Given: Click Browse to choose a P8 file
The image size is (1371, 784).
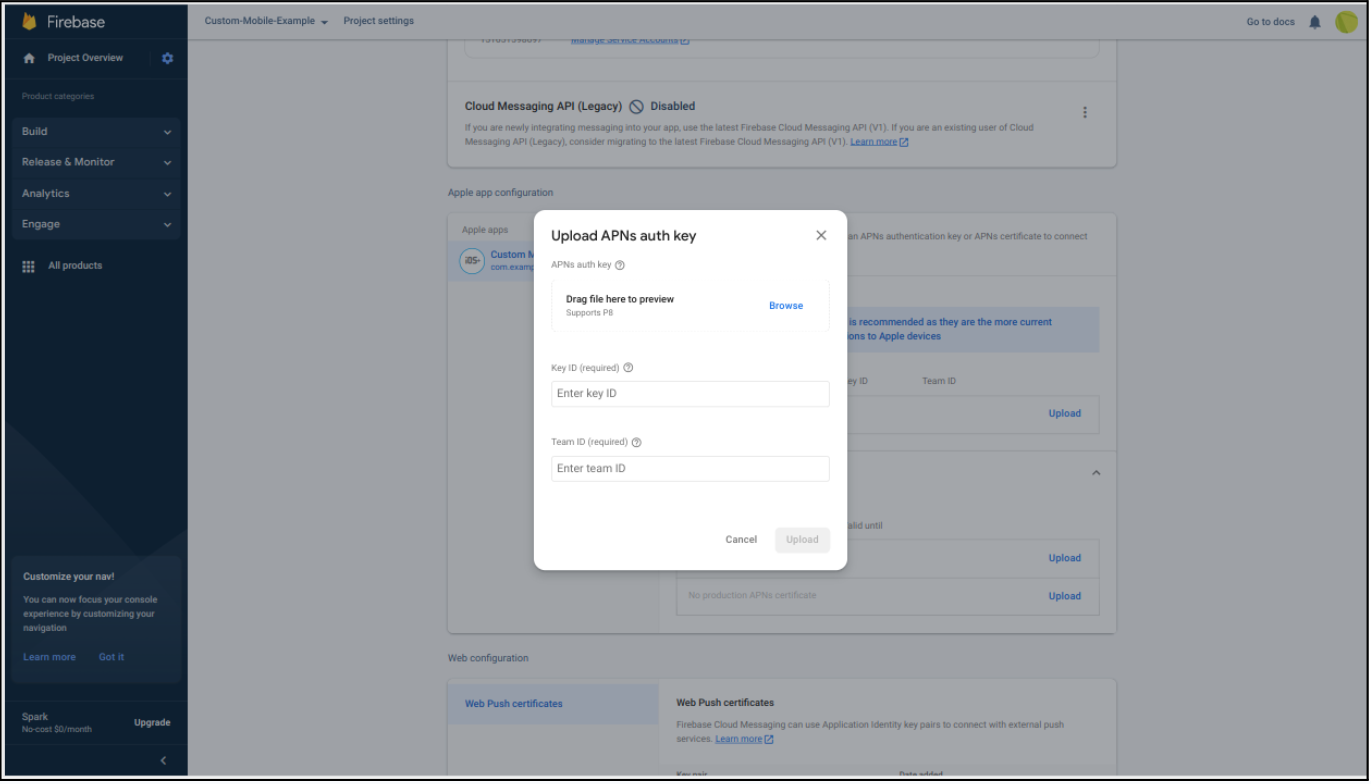Looking at the screenshot, I should (786, 306).
